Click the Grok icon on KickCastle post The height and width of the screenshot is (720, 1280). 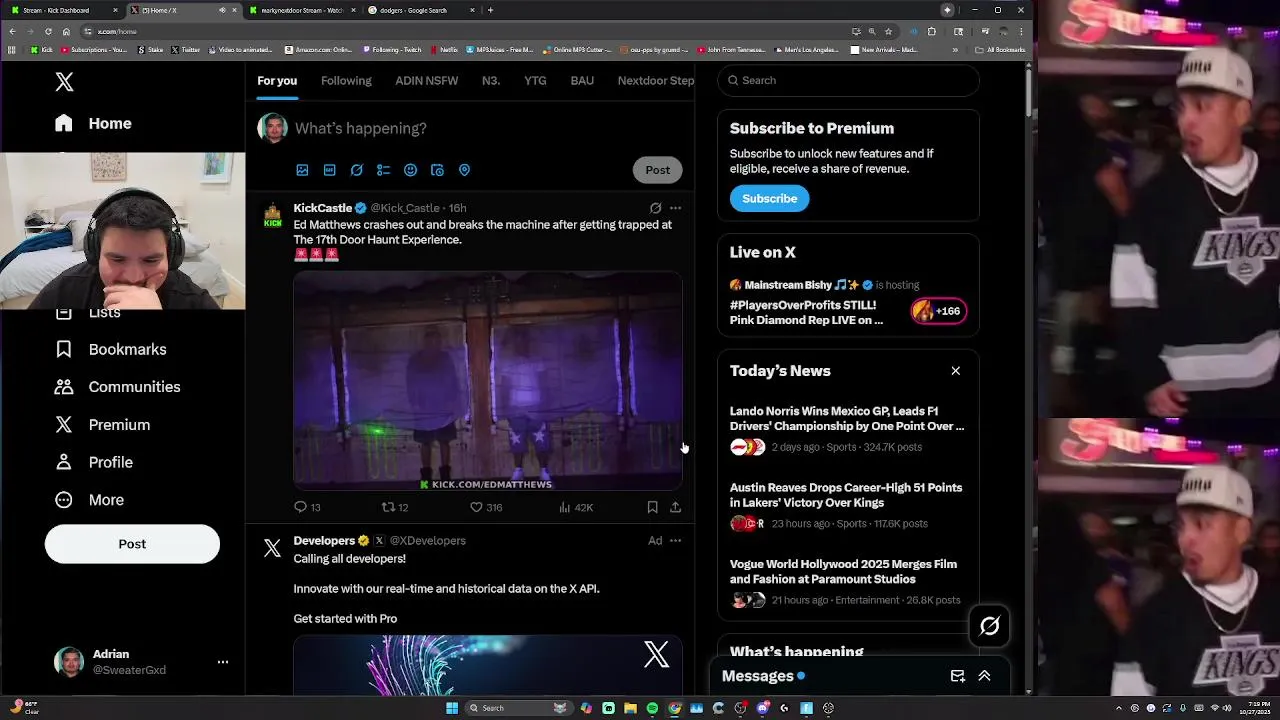pos(655,208)
